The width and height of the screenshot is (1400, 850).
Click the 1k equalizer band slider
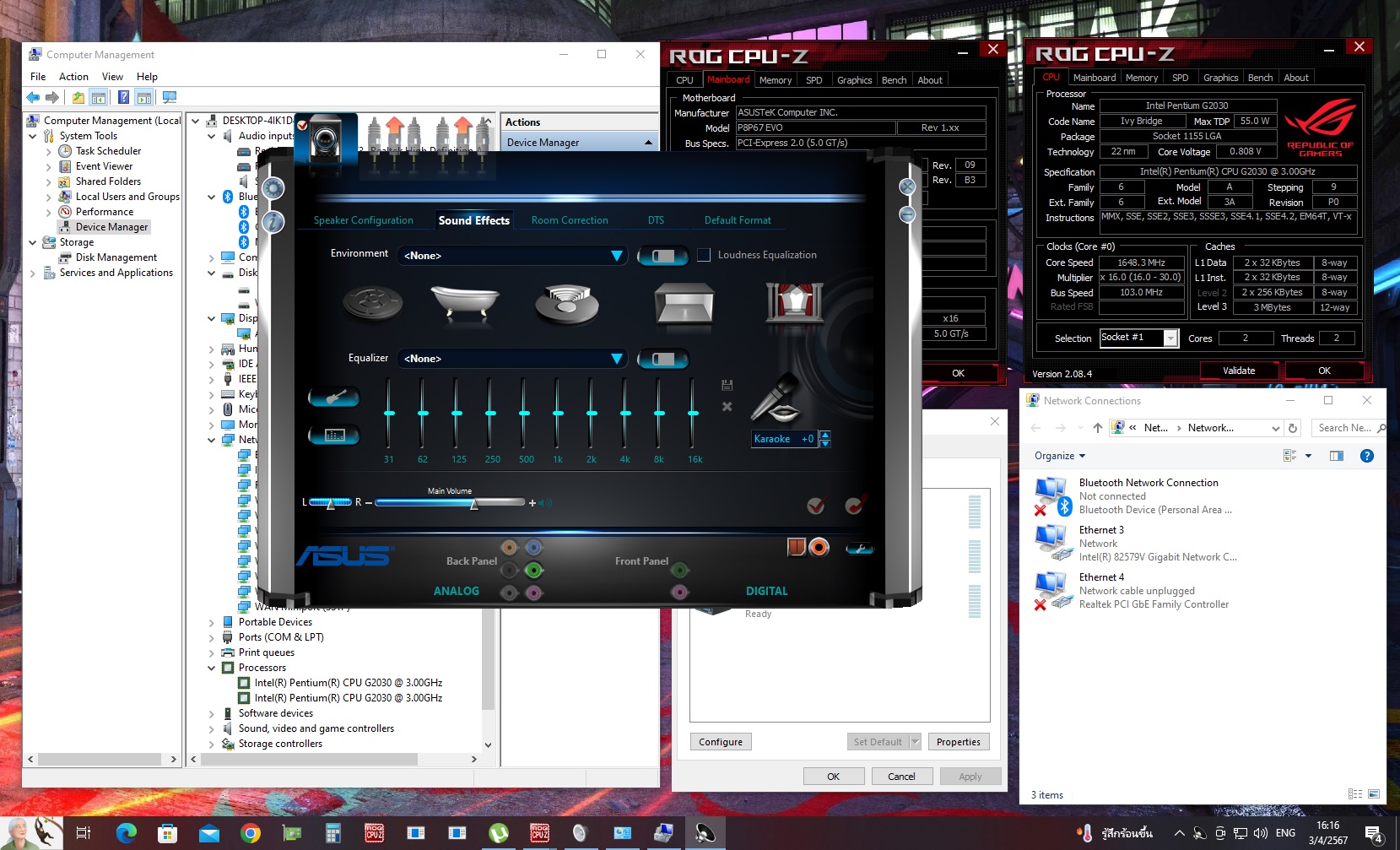(558, 414)
